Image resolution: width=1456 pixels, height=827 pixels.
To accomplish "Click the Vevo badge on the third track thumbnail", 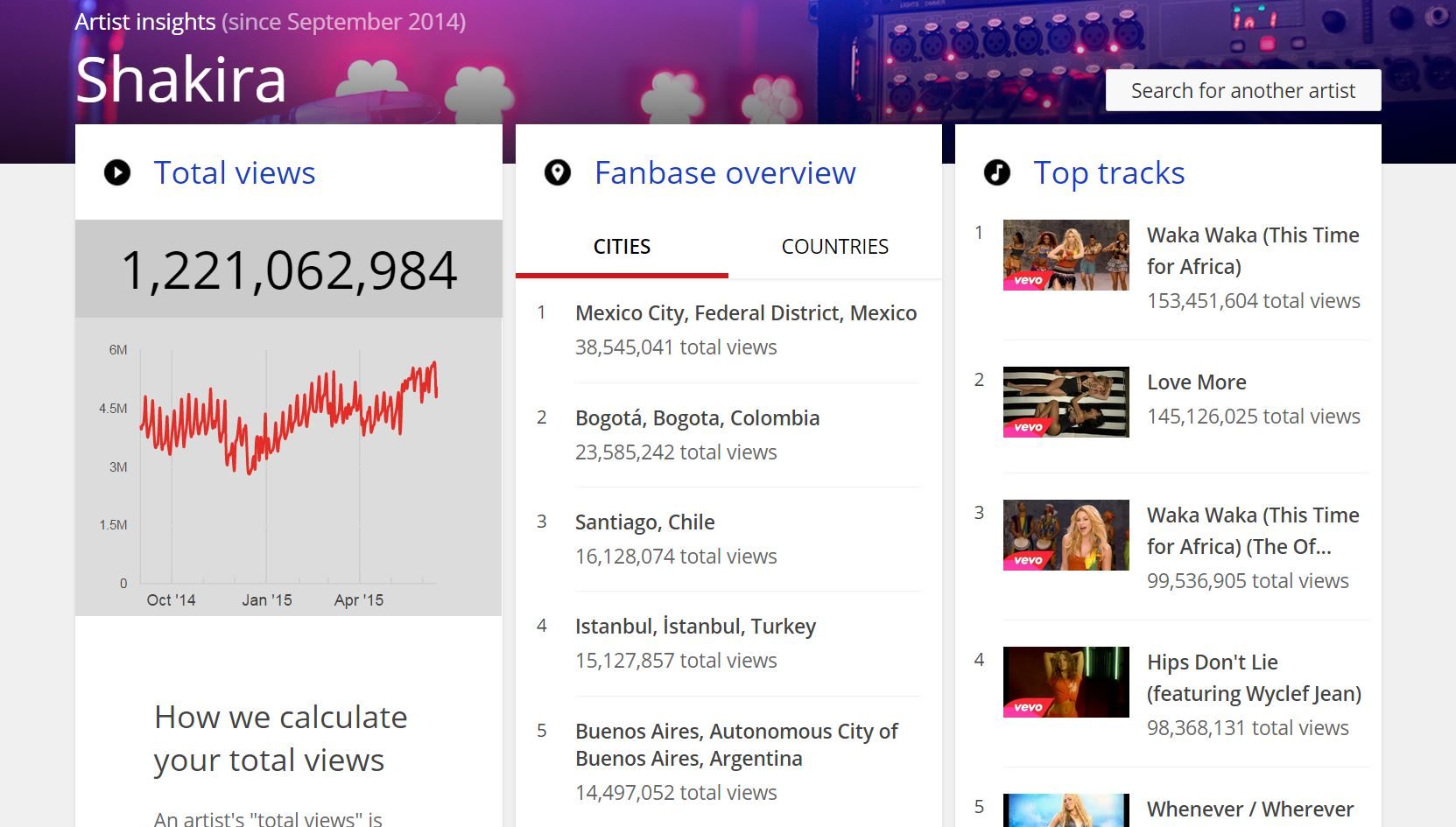I will tap(1028, 561).
